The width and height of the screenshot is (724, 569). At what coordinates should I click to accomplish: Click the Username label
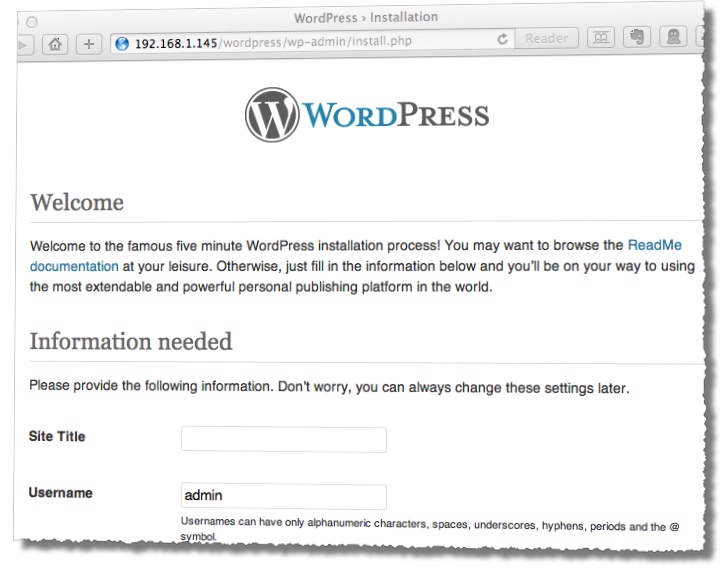60,493
